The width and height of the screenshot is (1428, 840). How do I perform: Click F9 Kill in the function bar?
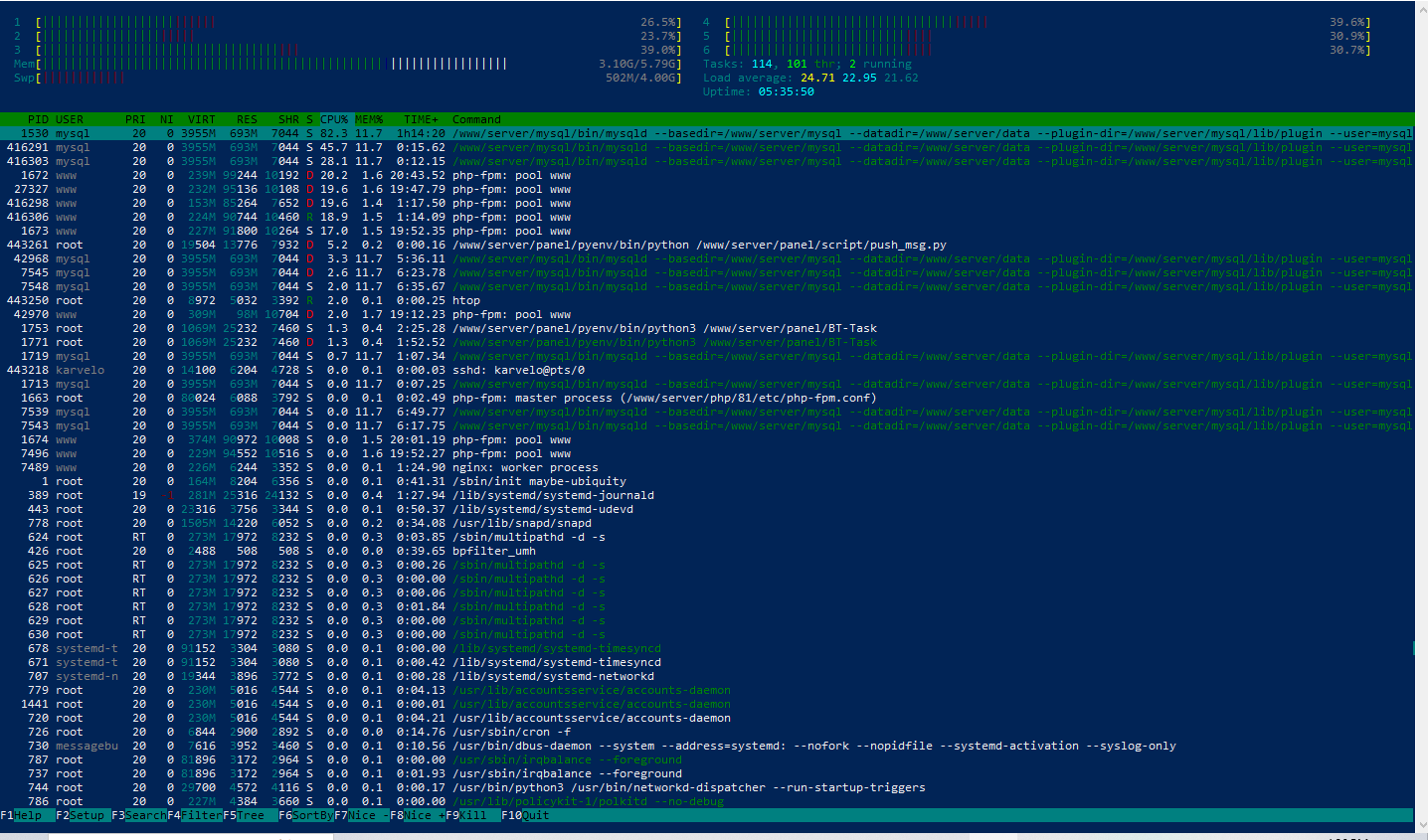[465, 815]
